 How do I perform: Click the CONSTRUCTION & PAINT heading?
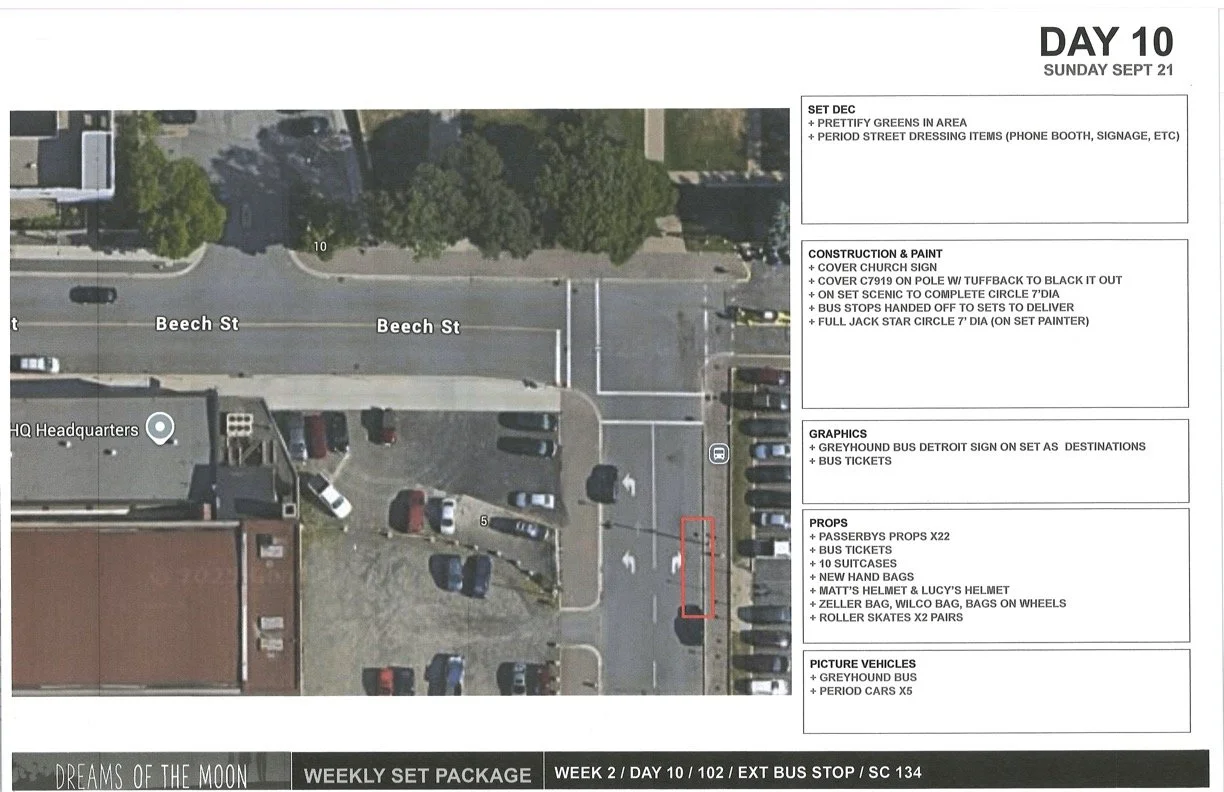pos(875,254)
